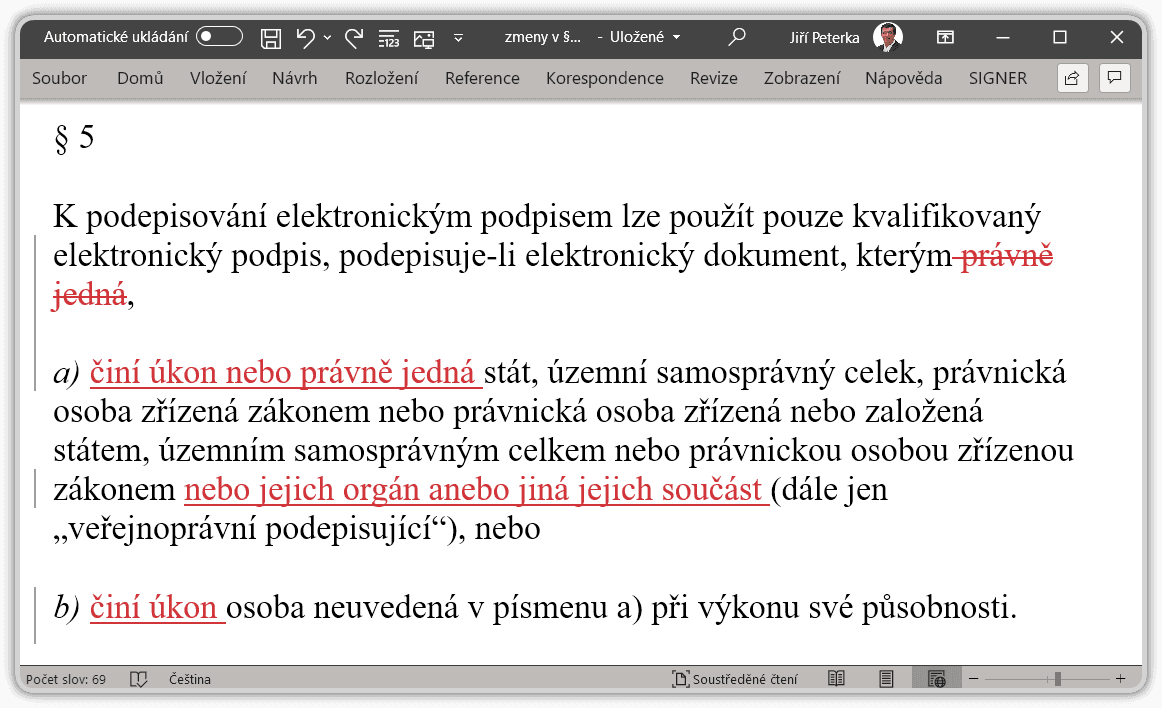Click the '§ 5' heading text
1162x708 pixels.
[74, 137]
